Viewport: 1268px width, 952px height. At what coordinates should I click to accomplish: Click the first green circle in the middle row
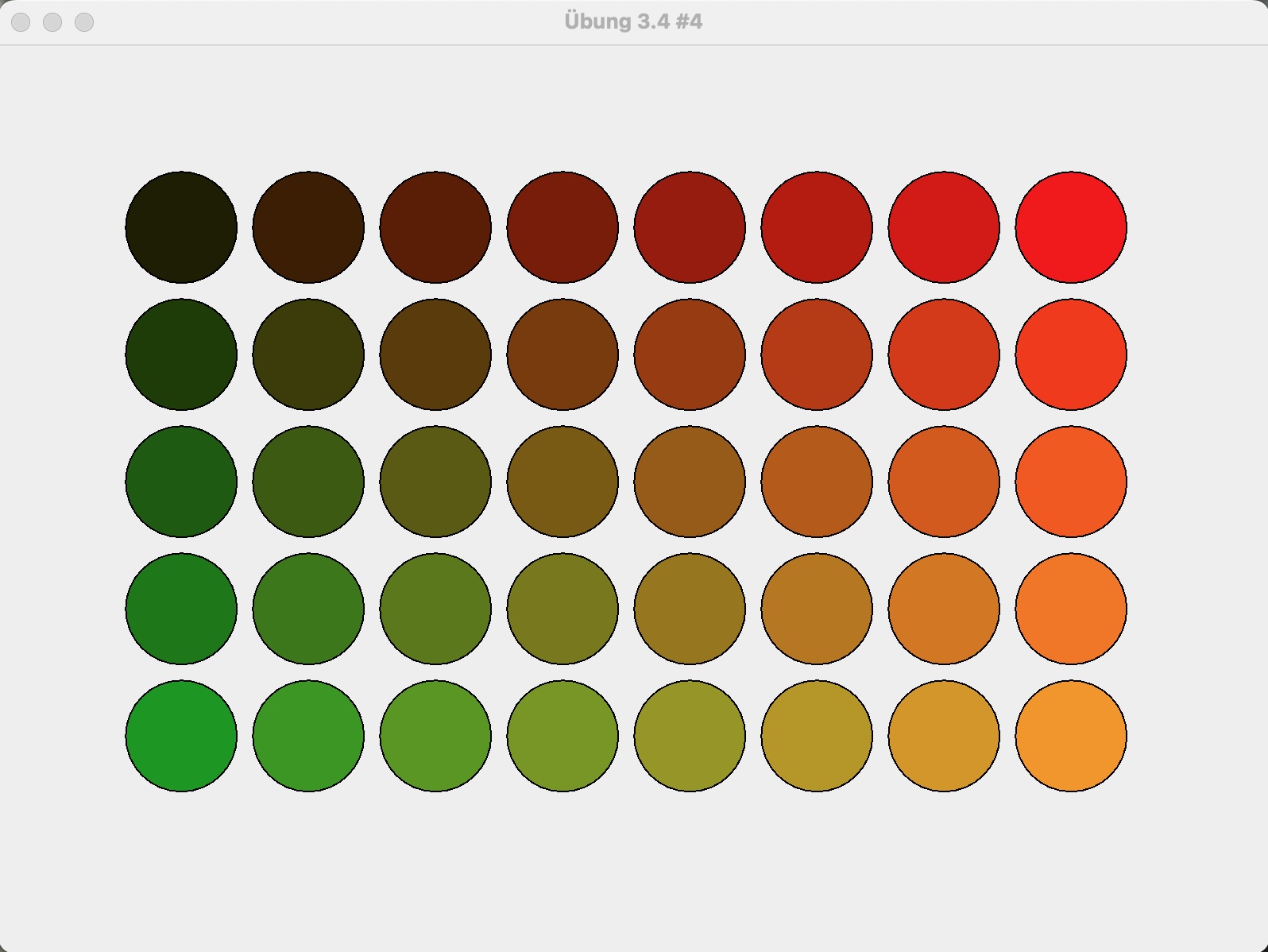pos(181,482)
